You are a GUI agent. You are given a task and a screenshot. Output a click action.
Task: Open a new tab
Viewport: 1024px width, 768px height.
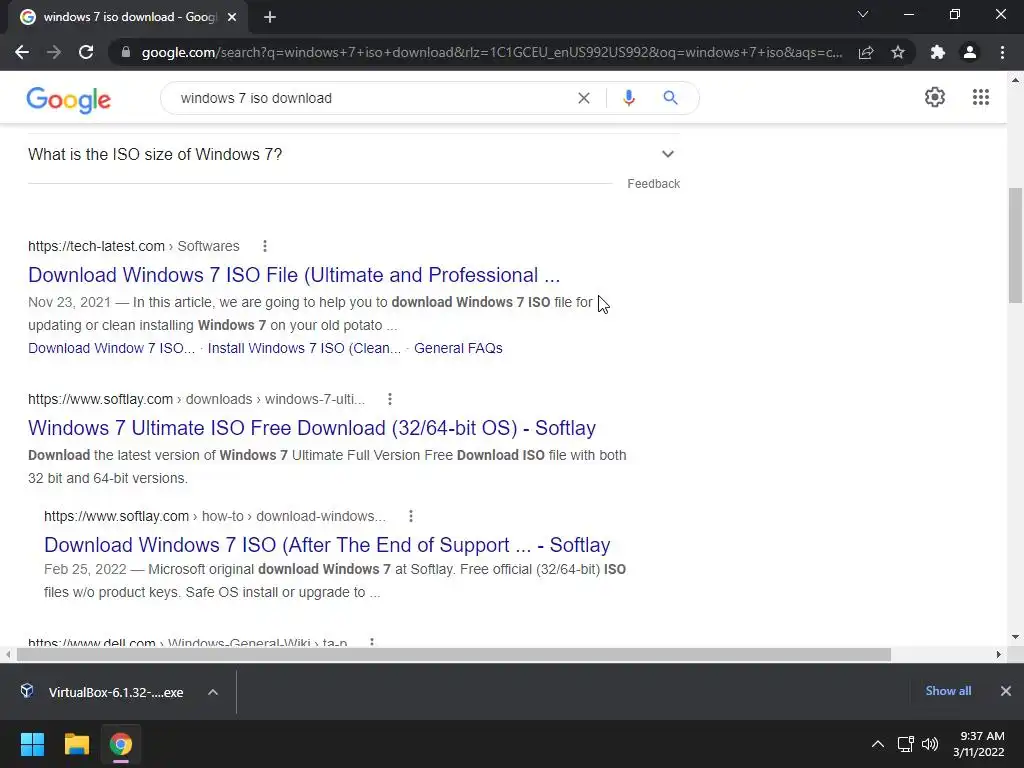(x=270, y=17)
